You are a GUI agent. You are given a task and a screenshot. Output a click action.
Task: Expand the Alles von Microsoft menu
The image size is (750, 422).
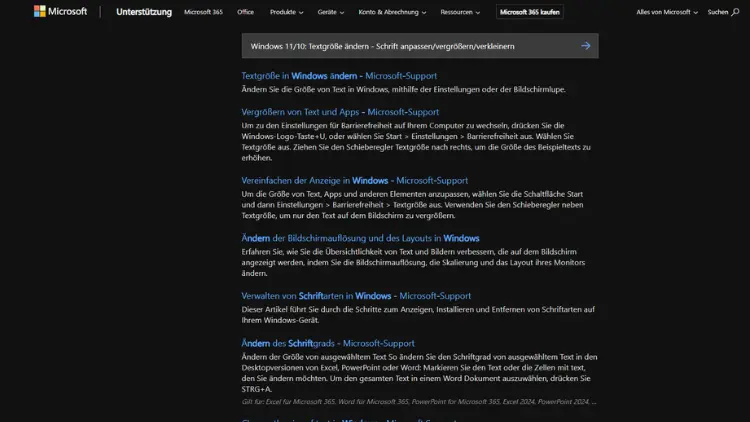coord(666,12)
